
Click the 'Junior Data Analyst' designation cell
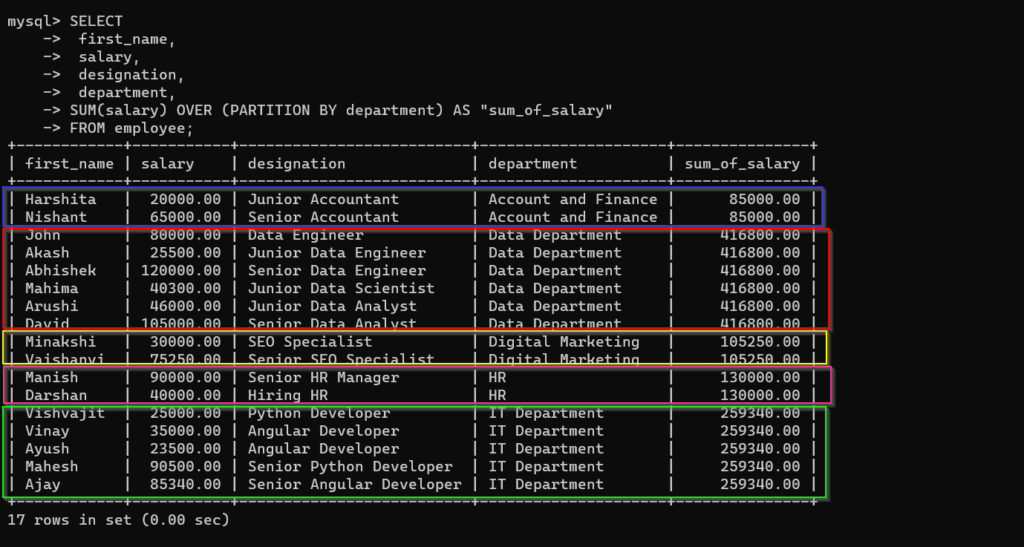coord(332,306)
